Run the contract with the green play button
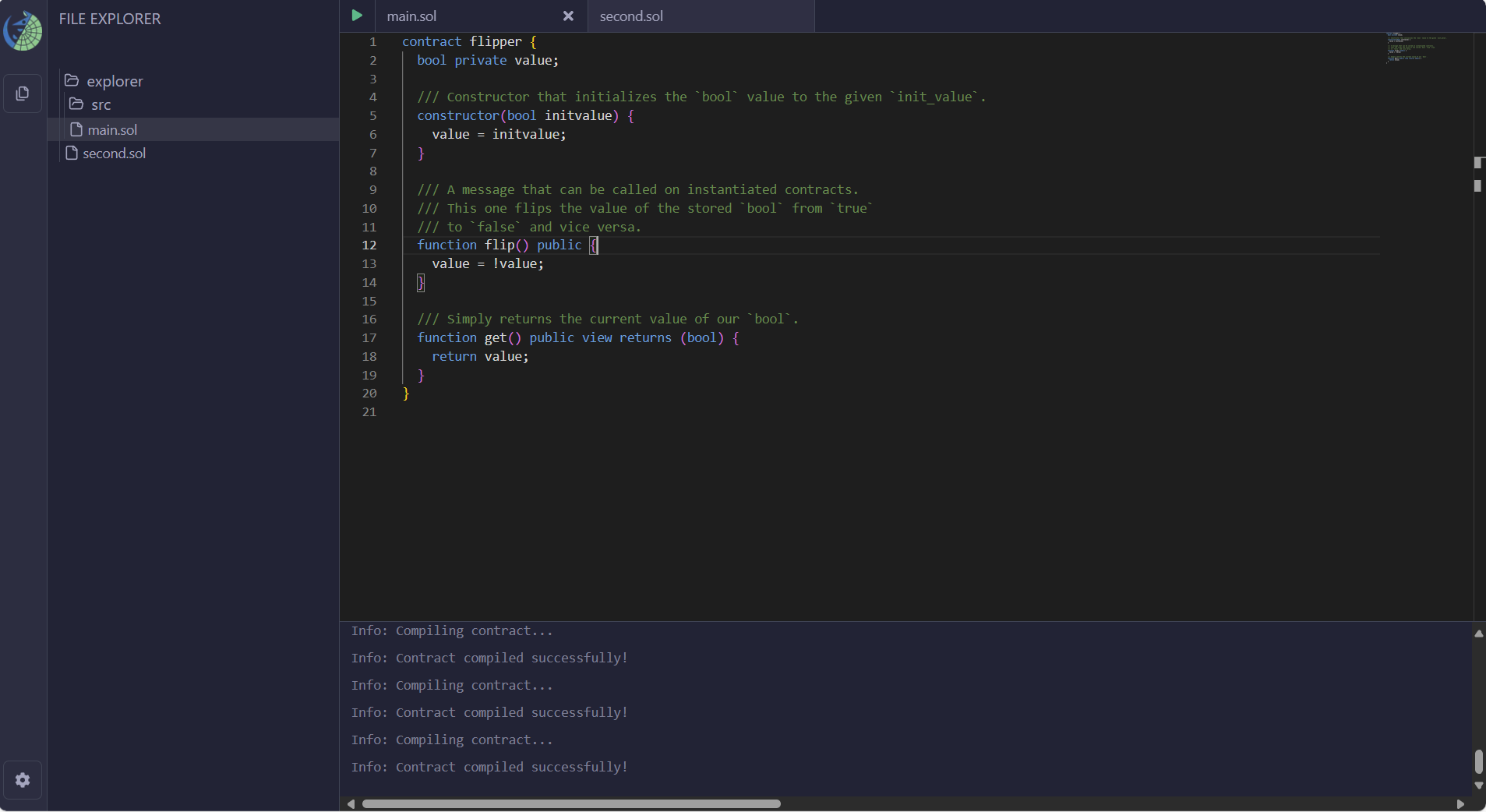1486x812 pixels. tap(357, 16)
